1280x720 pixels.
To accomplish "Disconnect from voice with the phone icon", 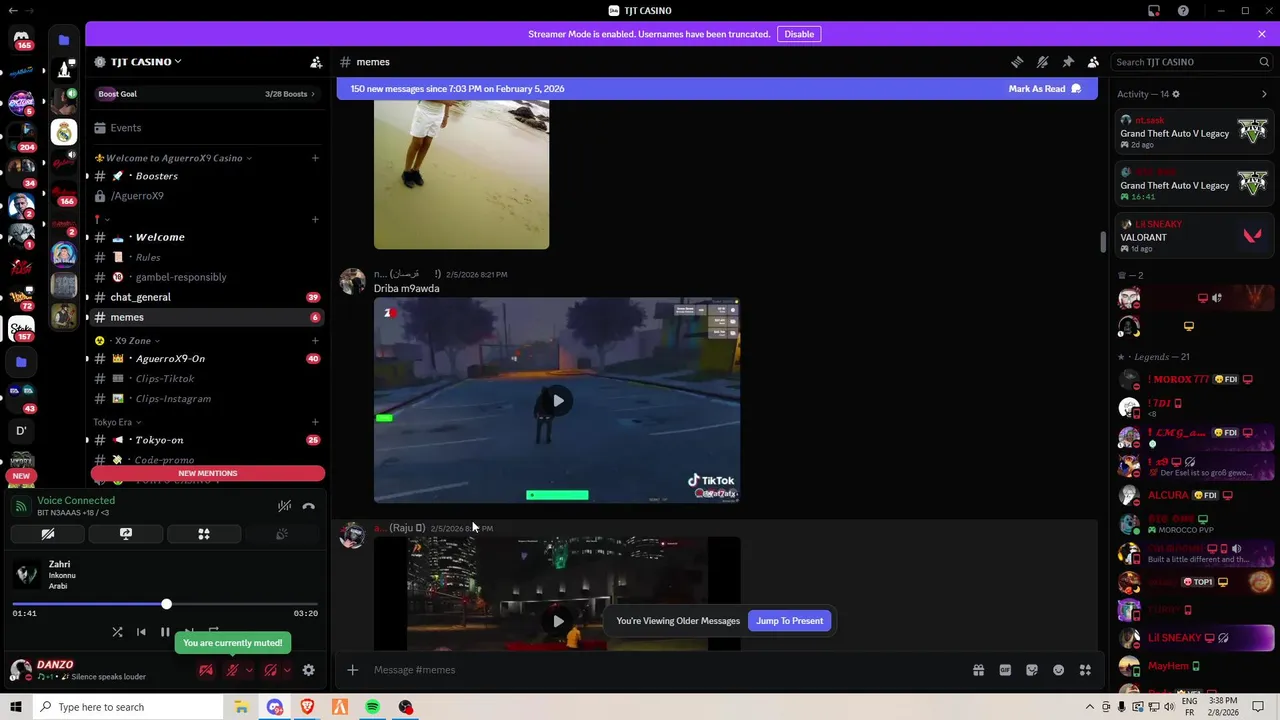I will tap(308, 507).
